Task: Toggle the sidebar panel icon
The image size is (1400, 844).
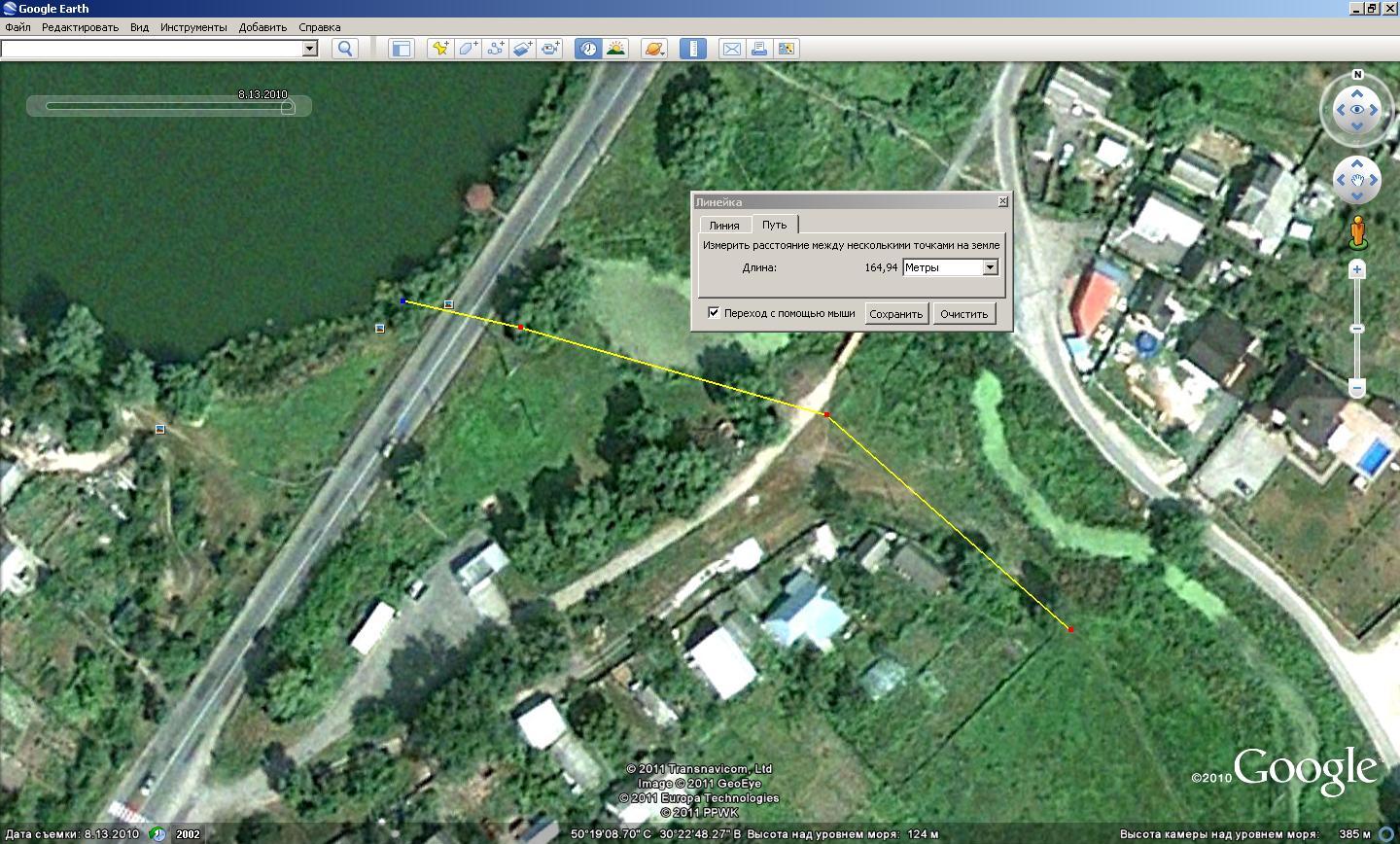Action: click(x=402, y=49)
